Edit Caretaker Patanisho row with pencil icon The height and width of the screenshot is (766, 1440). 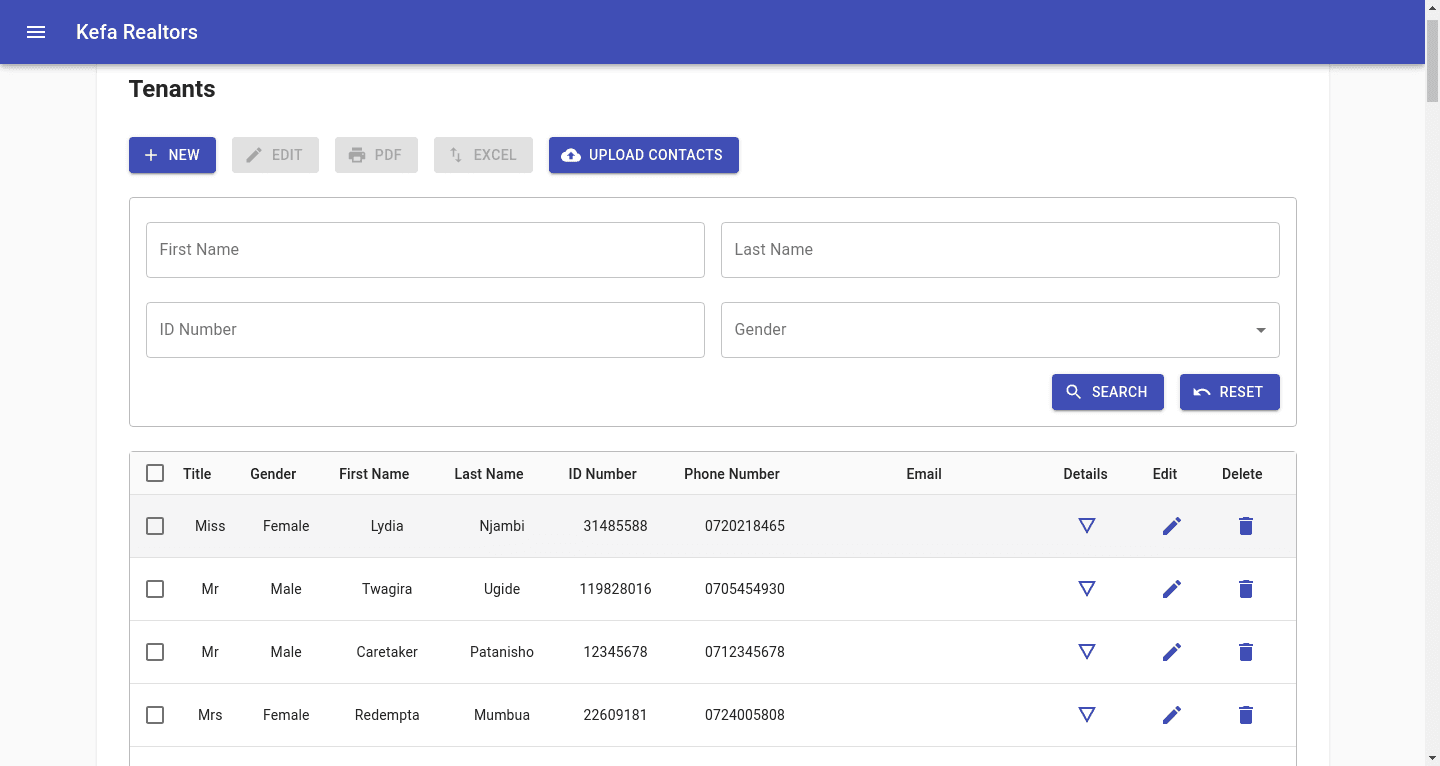pyautogui.click(x=1172, y=652)
